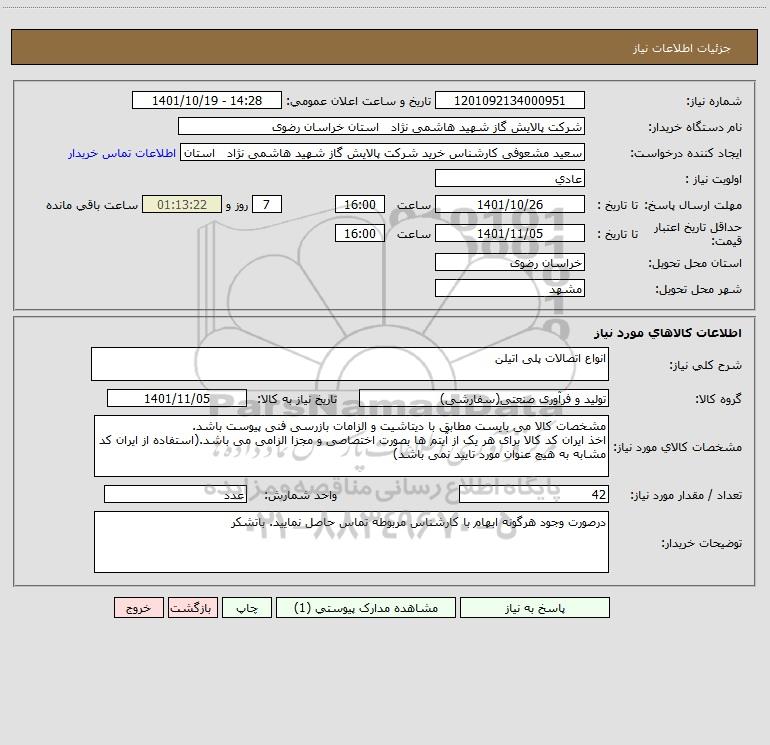Image resolution: width=770 pixels, height=745 pixels.
Task: Click the واحد شمارش field showing عدد
Action: point(175,495)
